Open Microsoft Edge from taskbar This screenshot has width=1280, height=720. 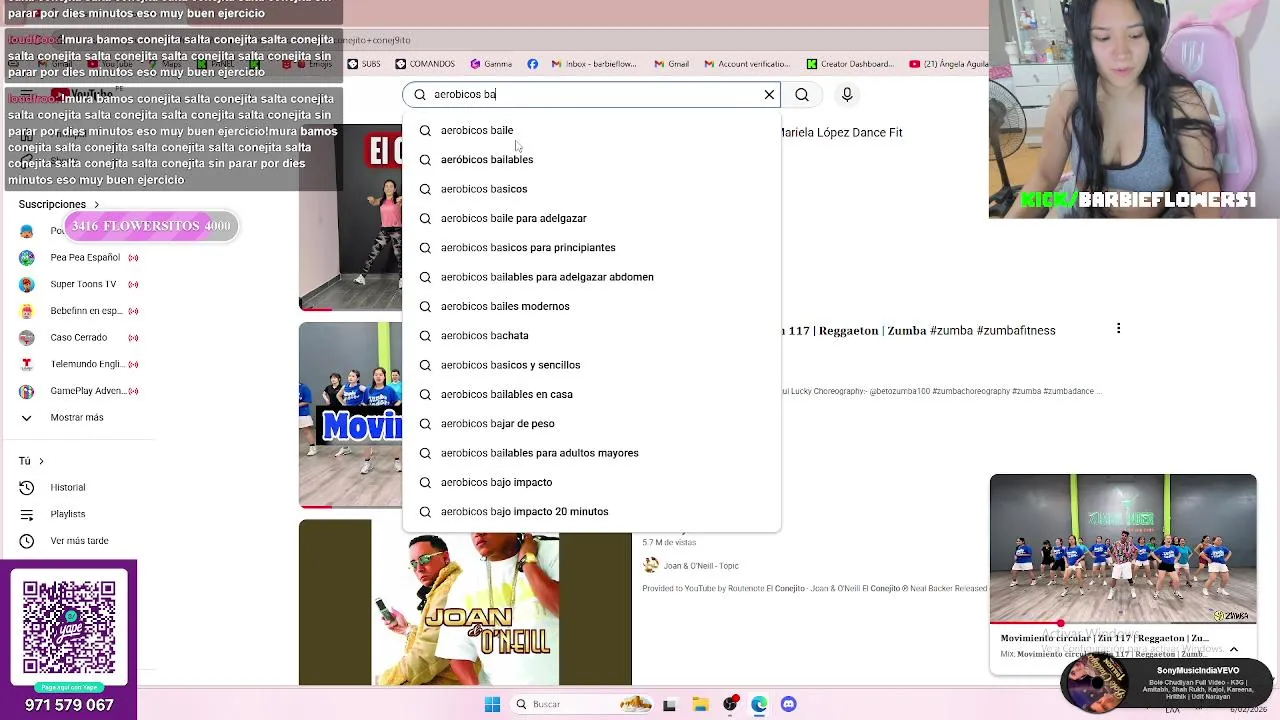click(759, 704)
